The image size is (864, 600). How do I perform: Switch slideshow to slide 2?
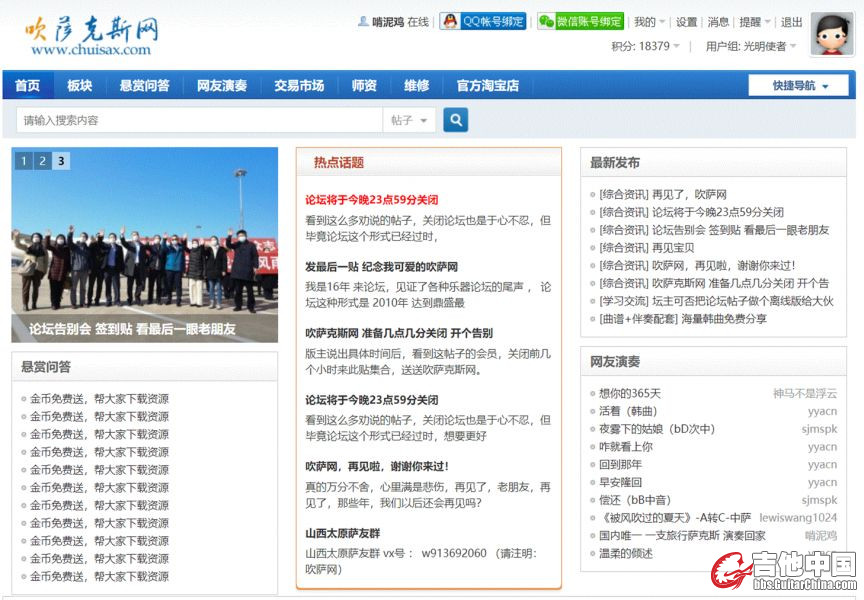(x=42, y=161)
